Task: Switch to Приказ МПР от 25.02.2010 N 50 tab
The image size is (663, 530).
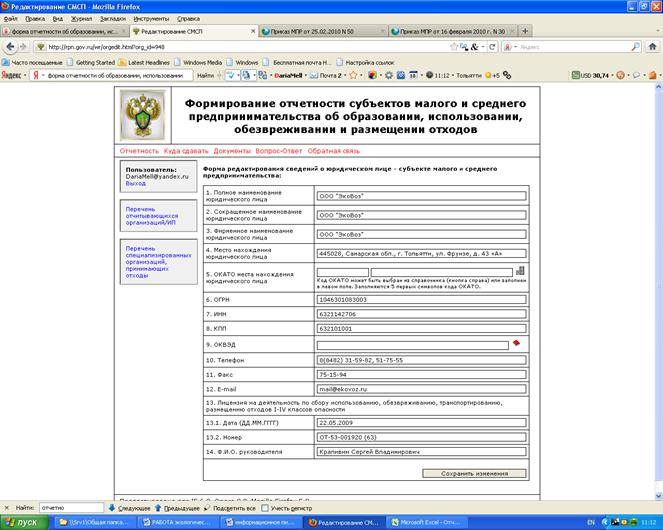Action: click(x=321, y=31)
